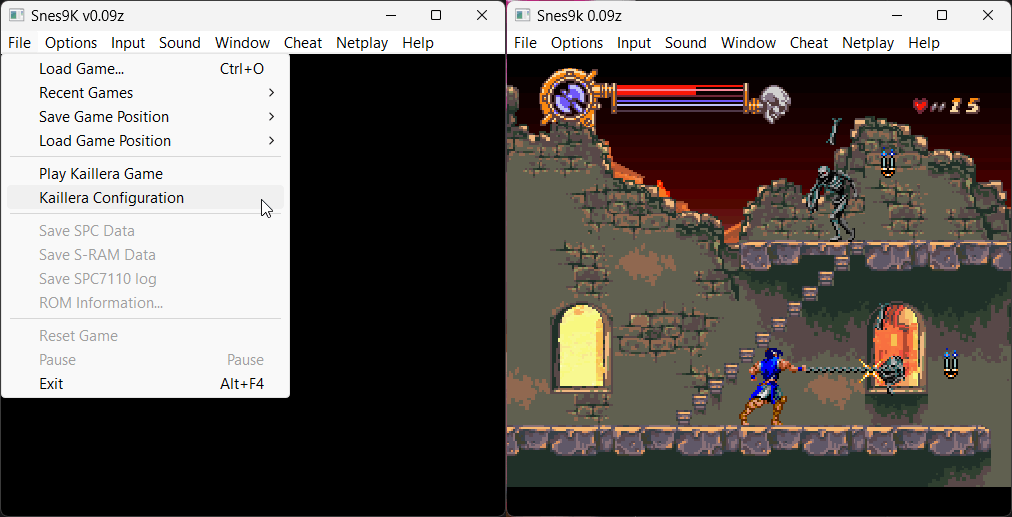1012x517 pixels.
Task: Open File menu in right Snes9k 0.09z window
Action: [525, 43]
